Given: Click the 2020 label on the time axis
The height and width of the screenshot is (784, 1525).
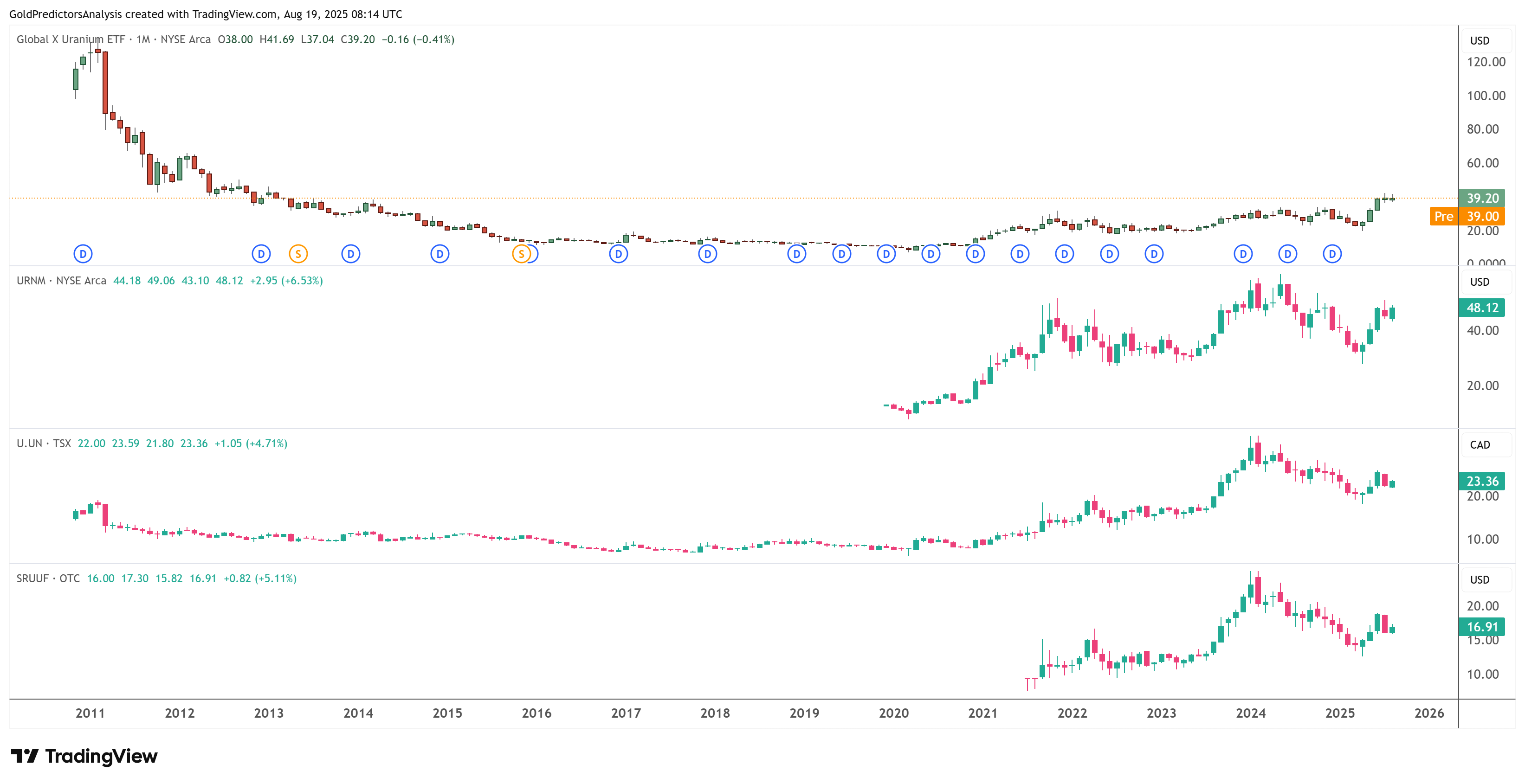Looking at the screenshot, I should click(893, 713).
